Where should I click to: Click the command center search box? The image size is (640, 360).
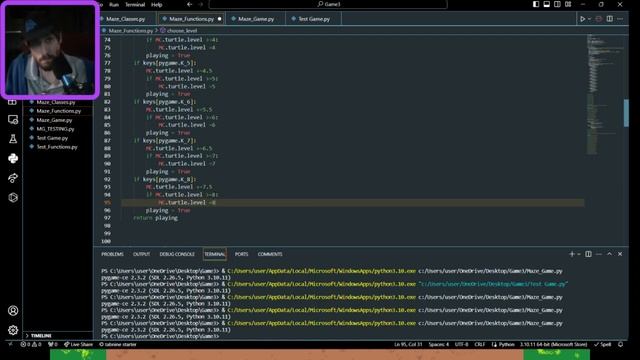click(328, 4)
